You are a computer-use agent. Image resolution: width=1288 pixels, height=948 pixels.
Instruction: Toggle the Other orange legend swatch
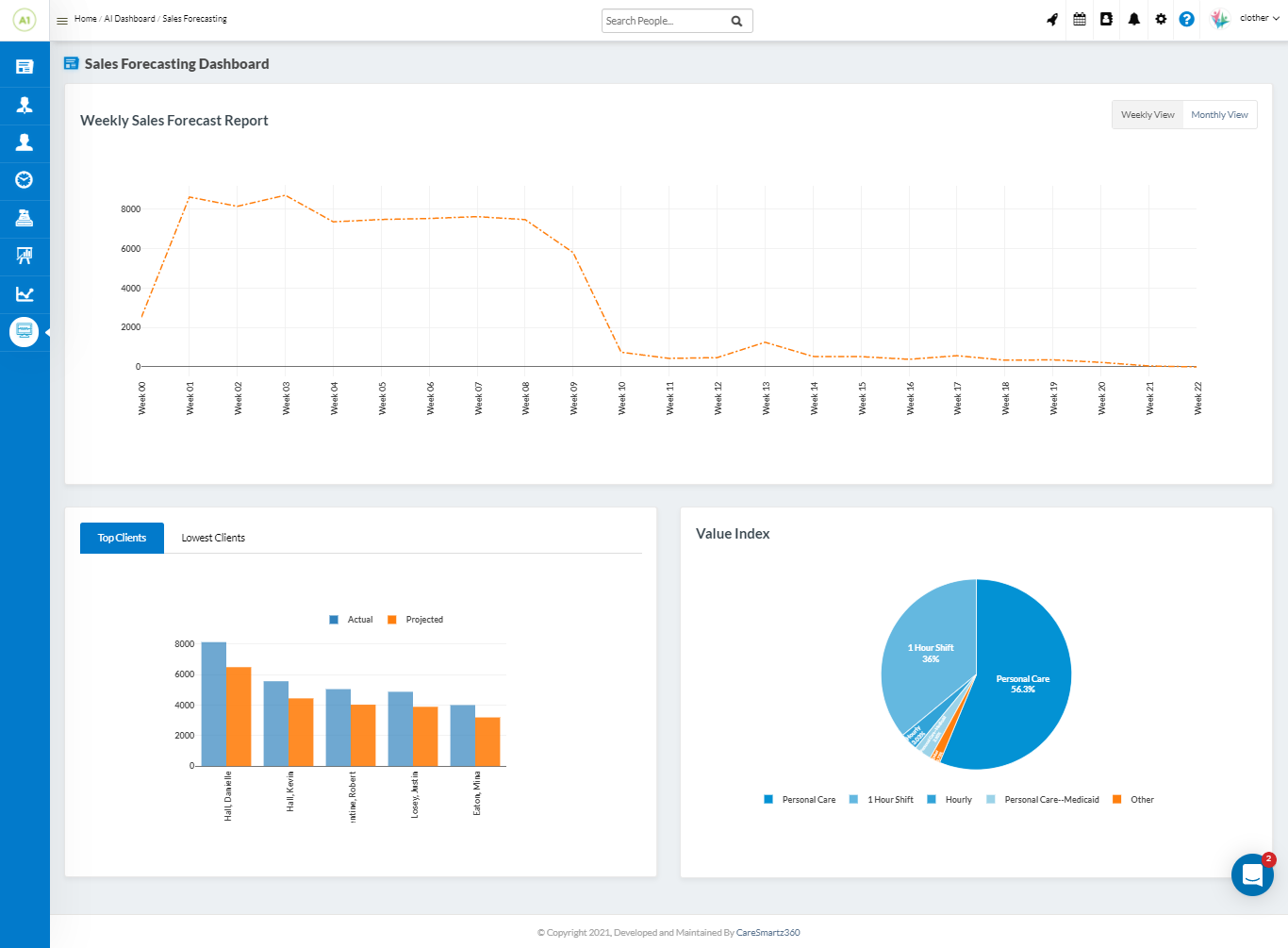click(x=1117, y=800)
